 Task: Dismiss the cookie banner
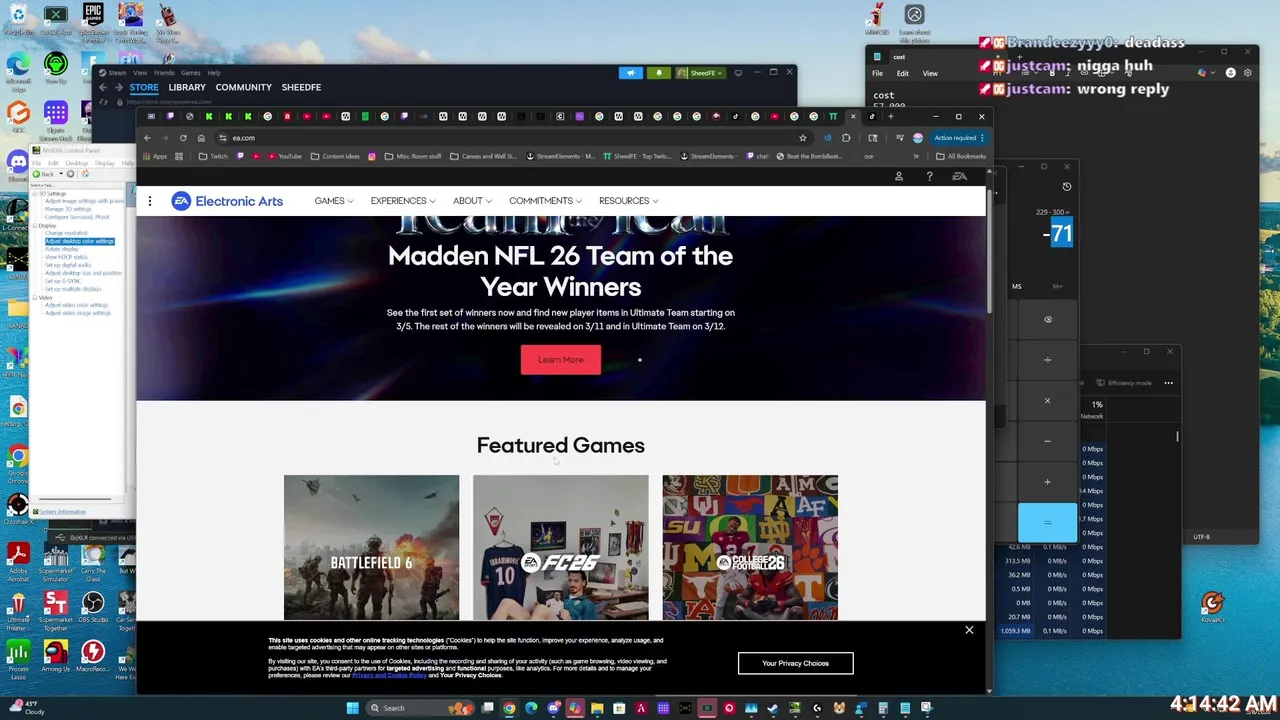pyautogui.click(x=969, y=630)
